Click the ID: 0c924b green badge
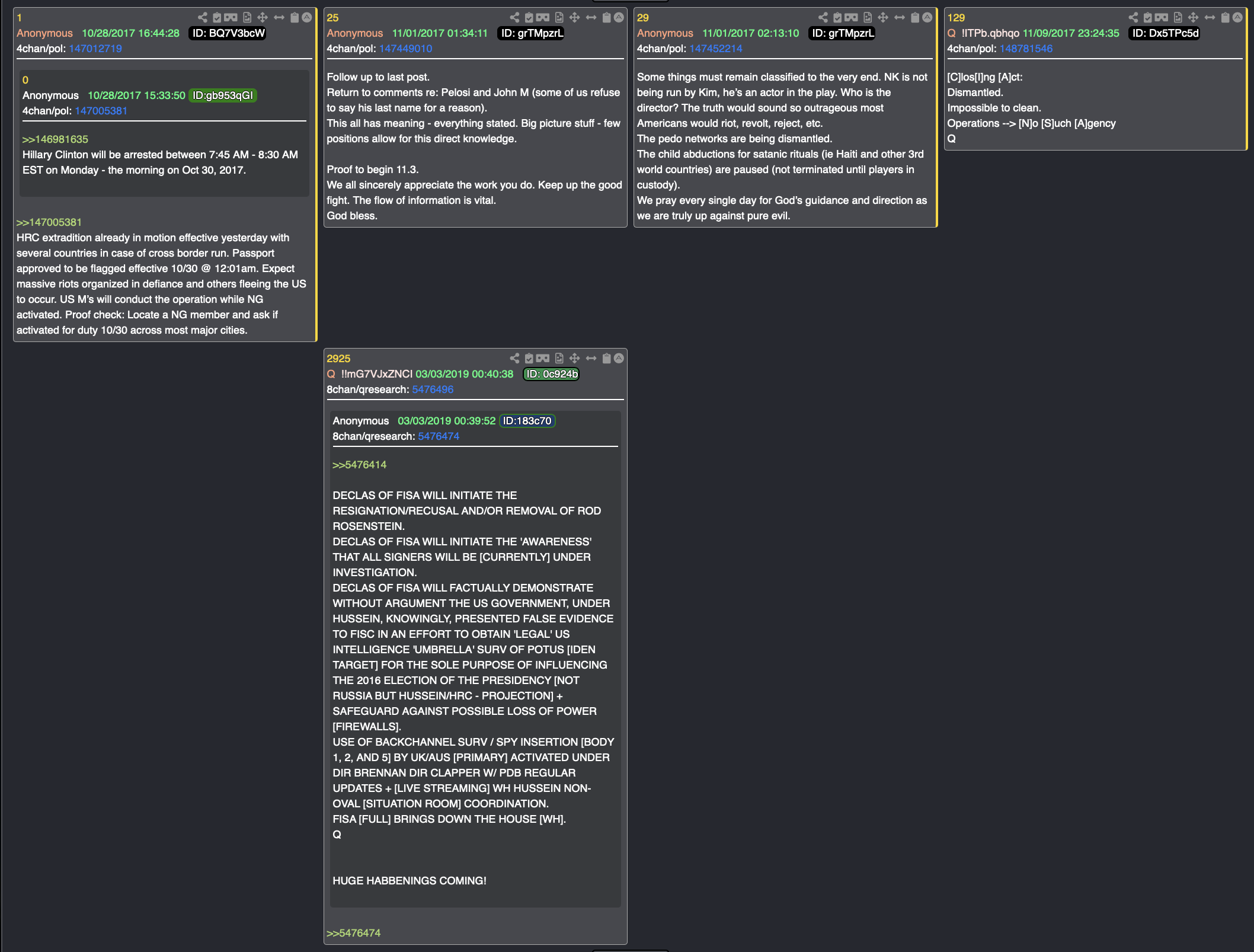Viewport: 1254px width, 952px height. [x=552, y=374]
